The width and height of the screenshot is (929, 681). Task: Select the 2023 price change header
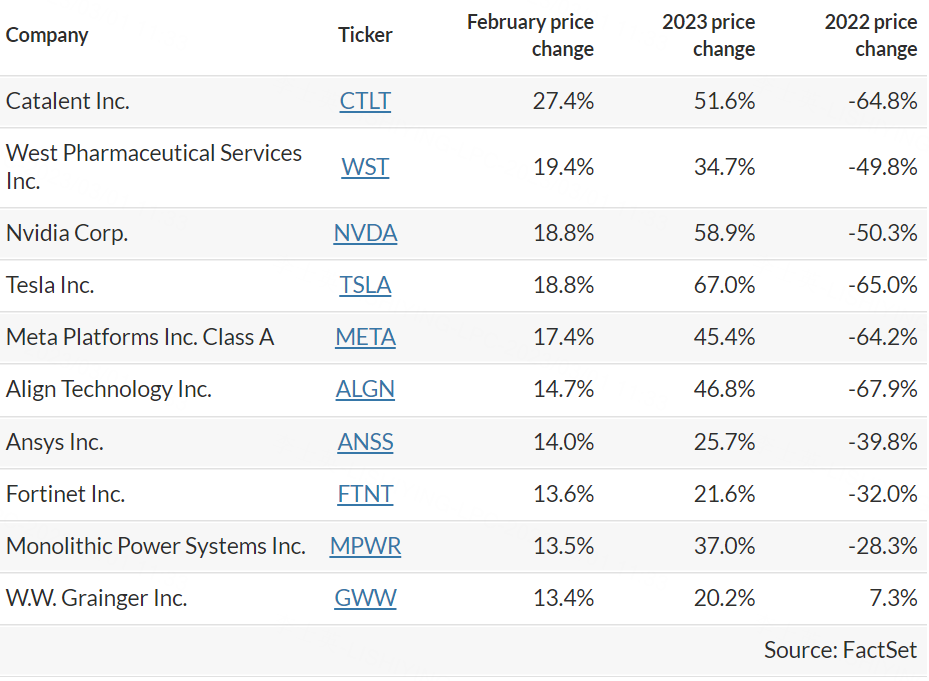click(x=708, y=35)
